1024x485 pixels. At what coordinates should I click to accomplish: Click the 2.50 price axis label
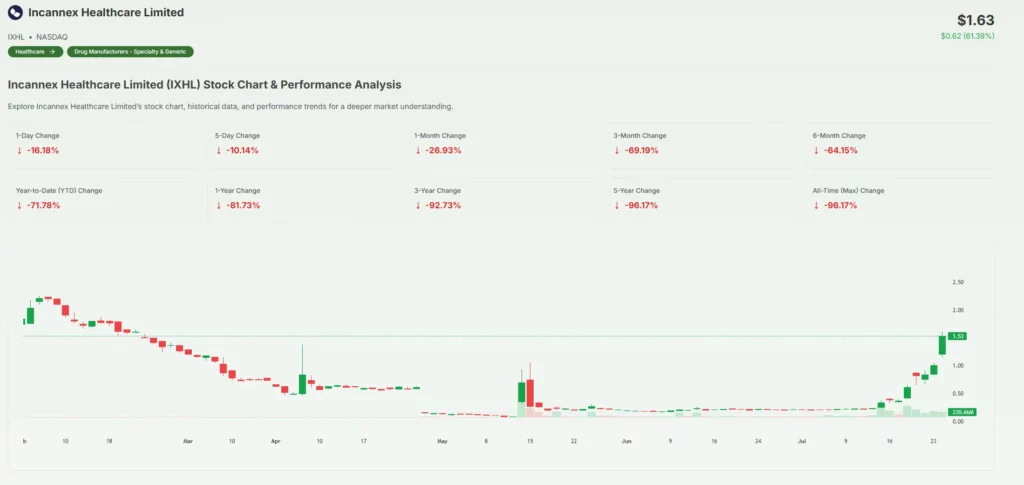tap(959, 282)
